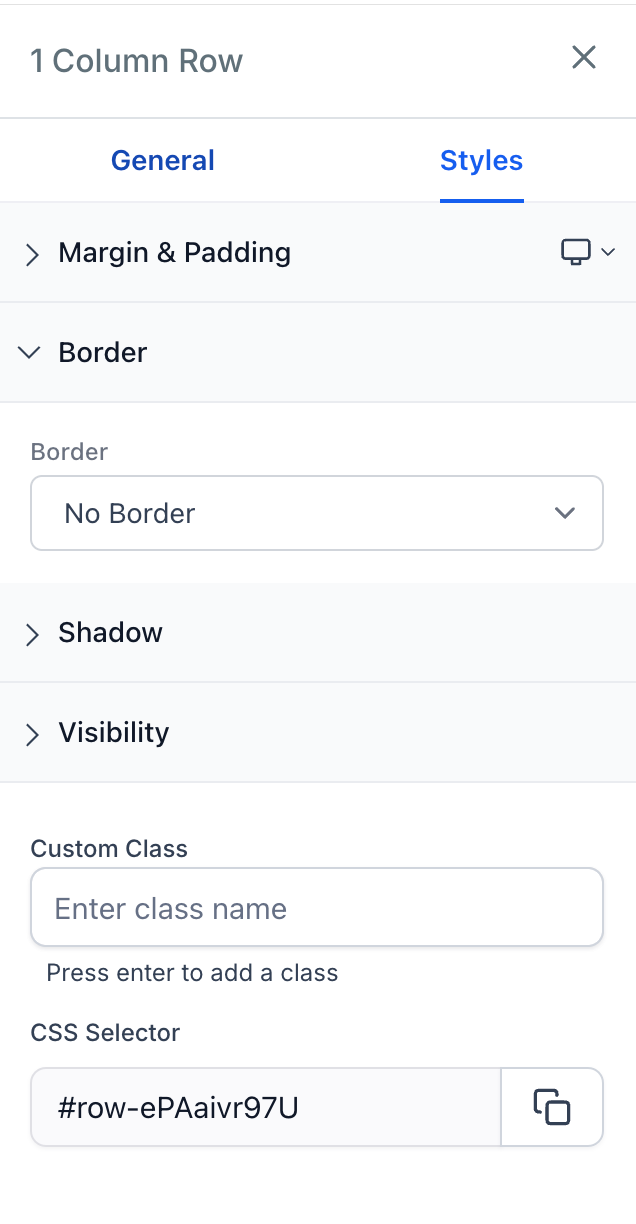Screen dimensions: 636x1224
Task: Click the 1 Column Row panel title
Action: 137,61
